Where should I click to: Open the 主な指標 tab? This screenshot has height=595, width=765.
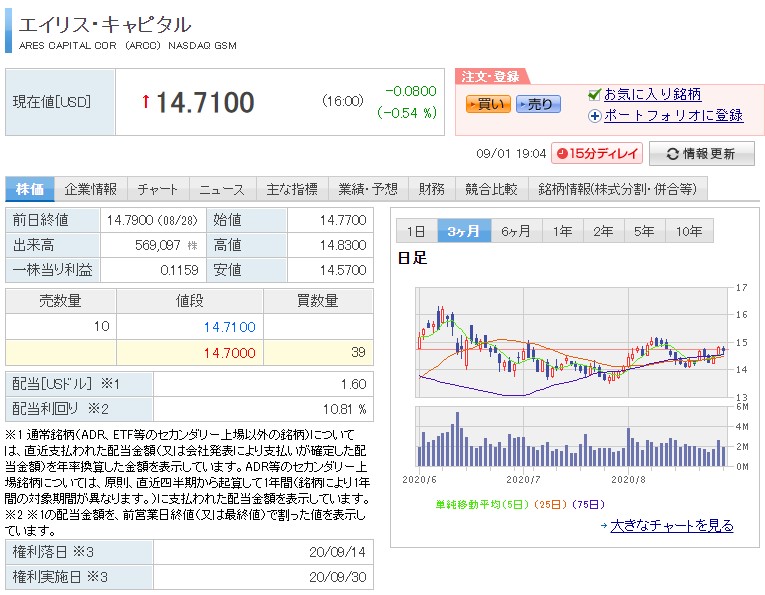pyautogui.click(x=292, y=189)
